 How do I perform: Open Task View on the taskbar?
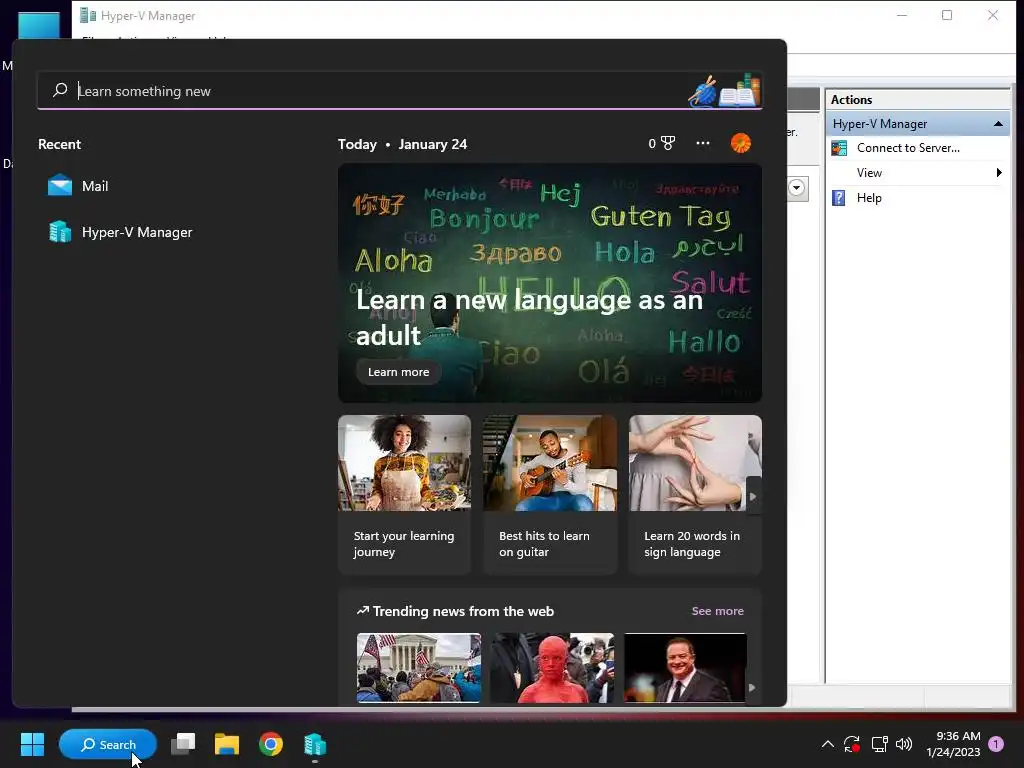click(x=183, y=744)
